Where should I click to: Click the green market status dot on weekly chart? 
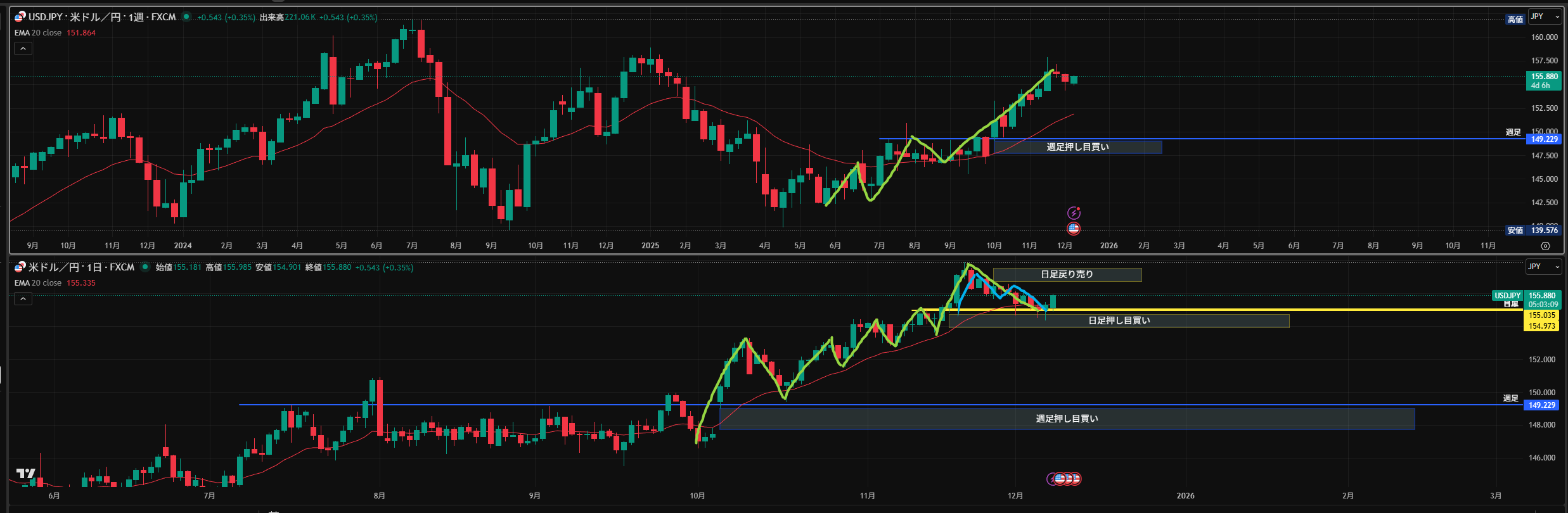point(186,17)
